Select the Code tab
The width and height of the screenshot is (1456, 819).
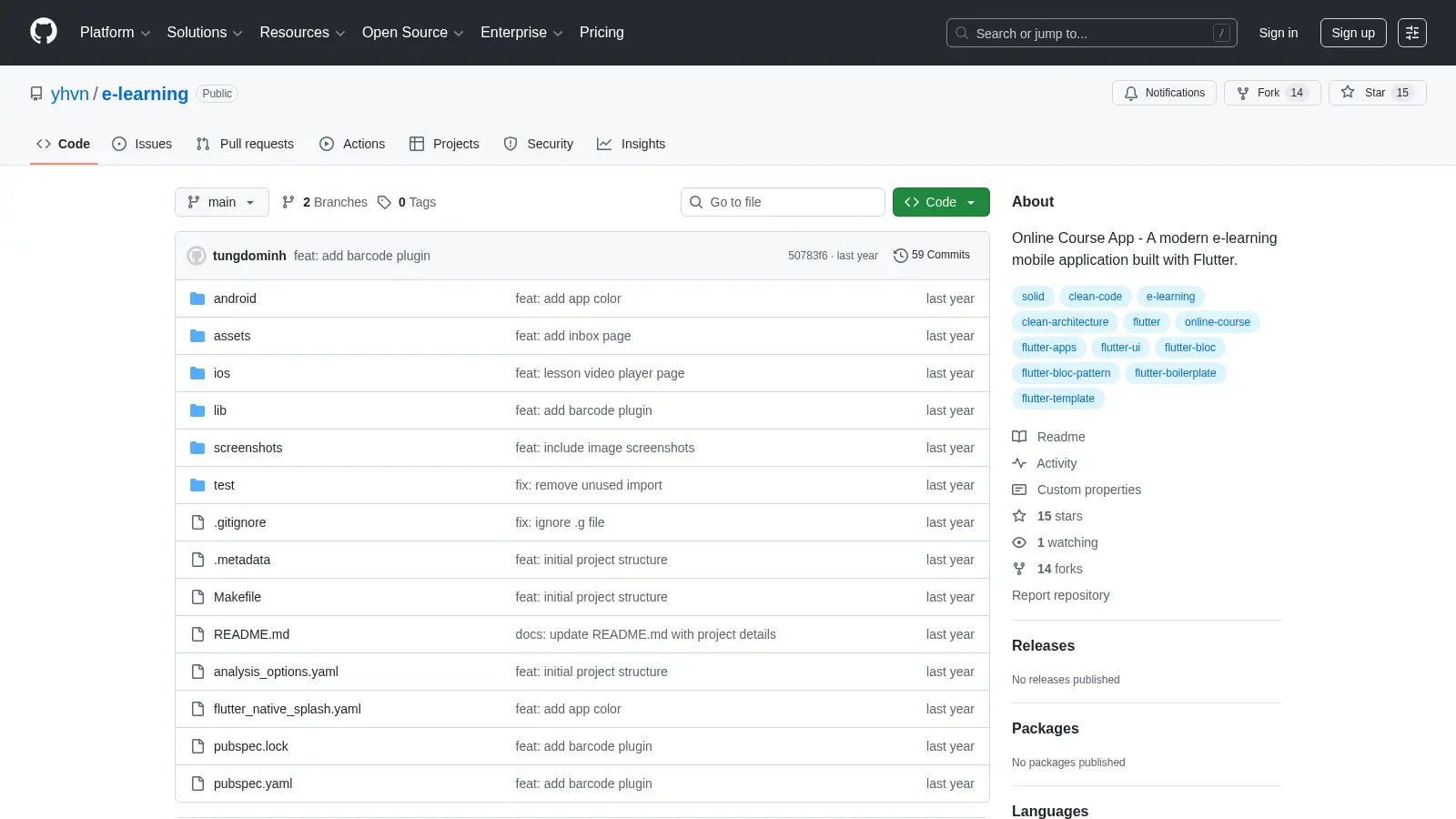(64, 144)
